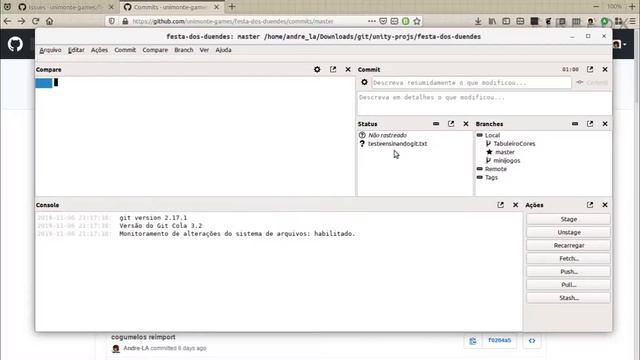Open the Commit menu

tap(125, 50)
